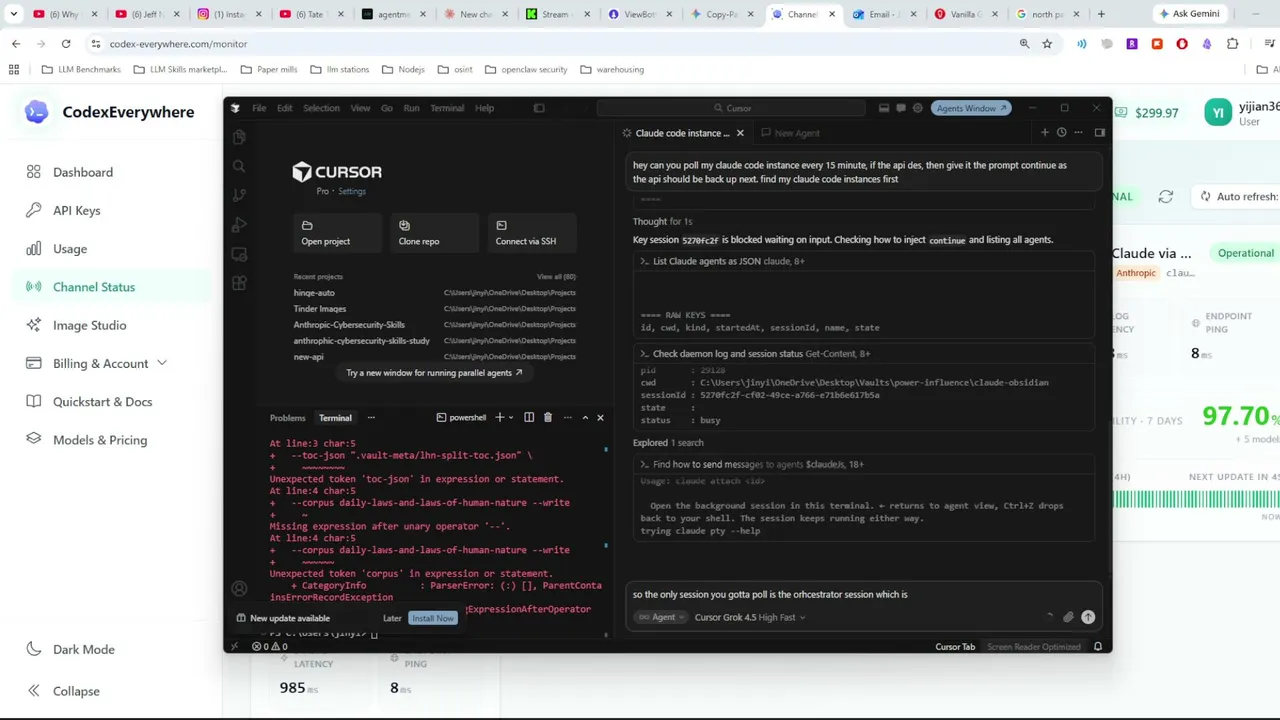
Task: Click Cursor logo in title bar
Action: tap(235, 108)
